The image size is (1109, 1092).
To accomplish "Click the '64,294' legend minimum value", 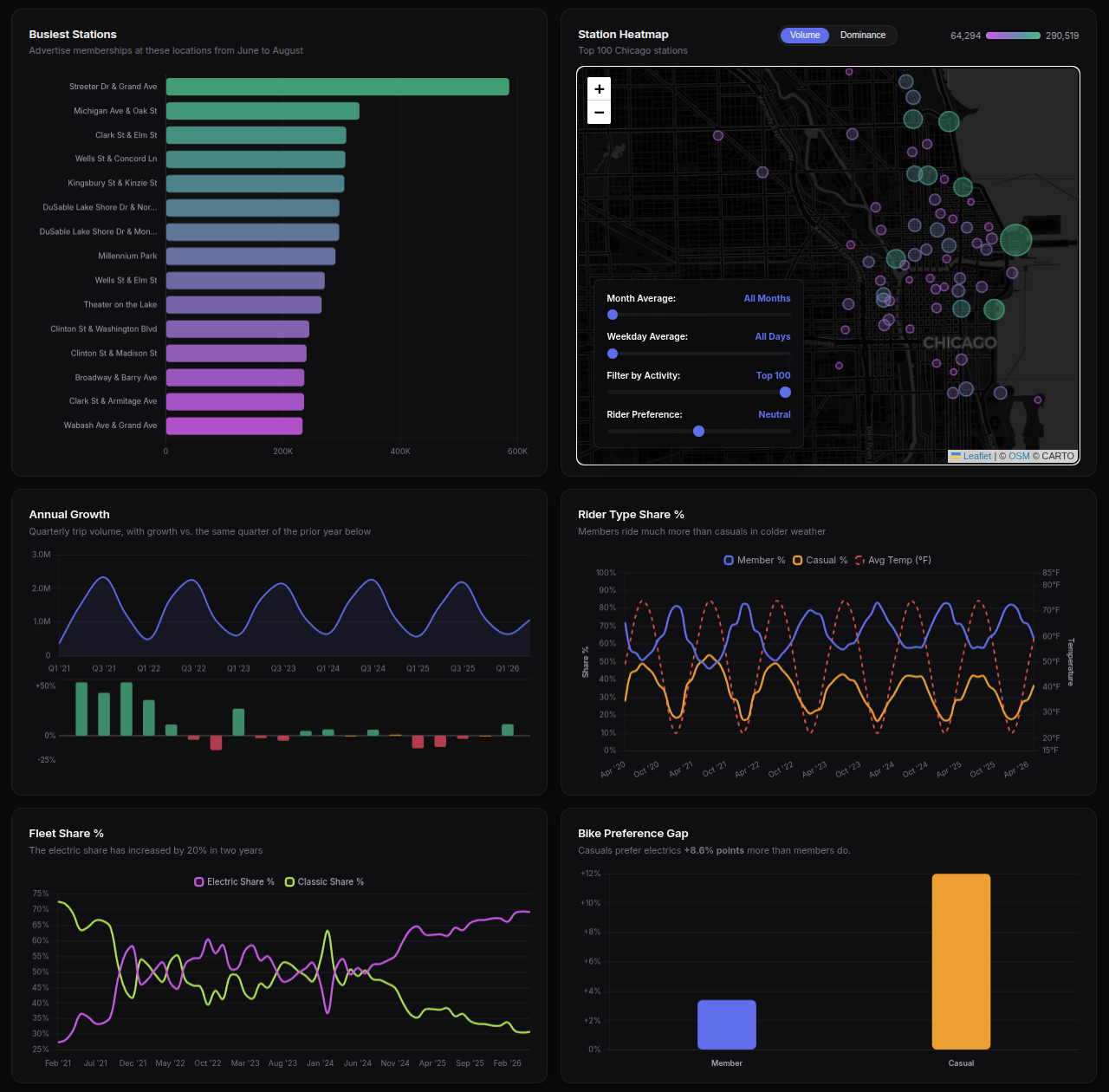I will coord(965,36).
